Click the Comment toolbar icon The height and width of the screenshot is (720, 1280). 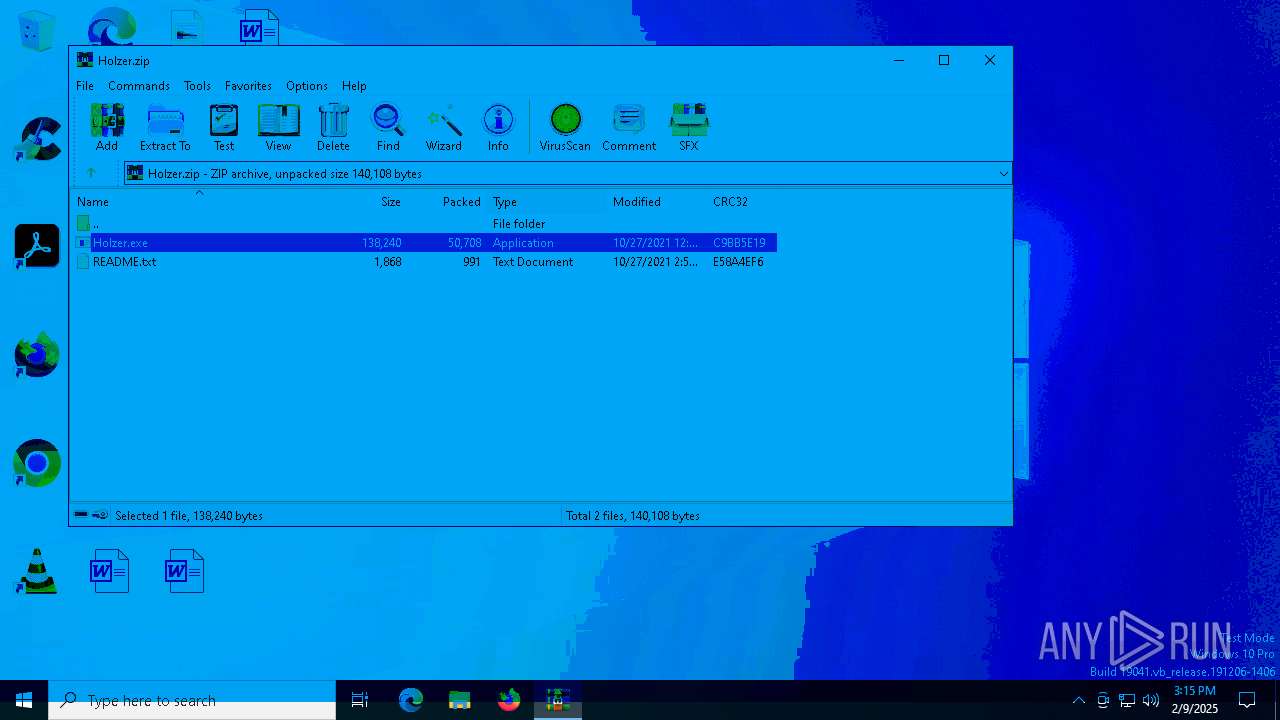click(629, 121)
